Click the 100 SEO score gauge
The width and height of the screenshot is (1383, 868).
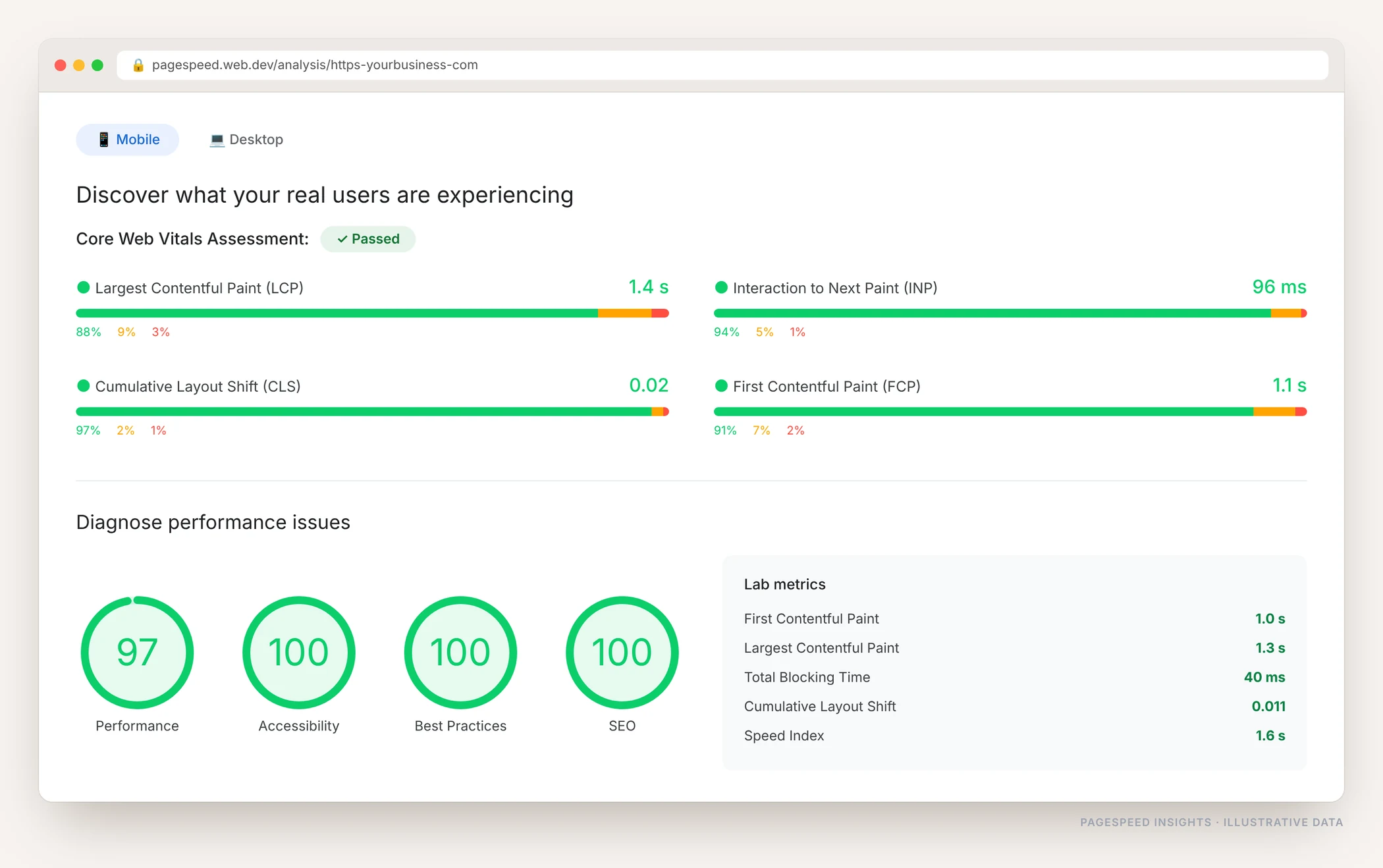tap(622, 653)
